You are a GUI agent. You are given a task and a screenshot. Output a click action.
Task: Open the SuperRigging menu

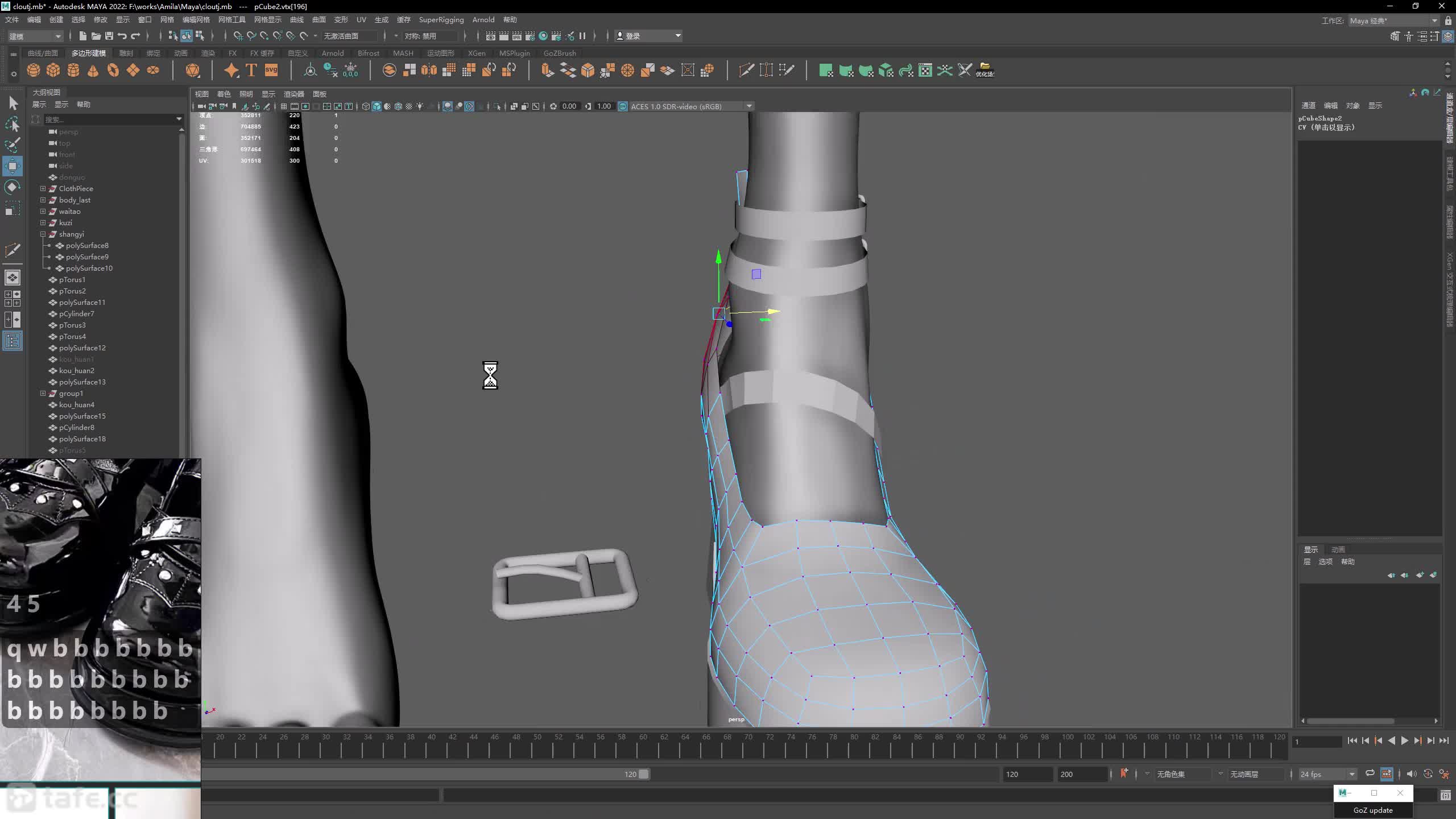point(441,19)
